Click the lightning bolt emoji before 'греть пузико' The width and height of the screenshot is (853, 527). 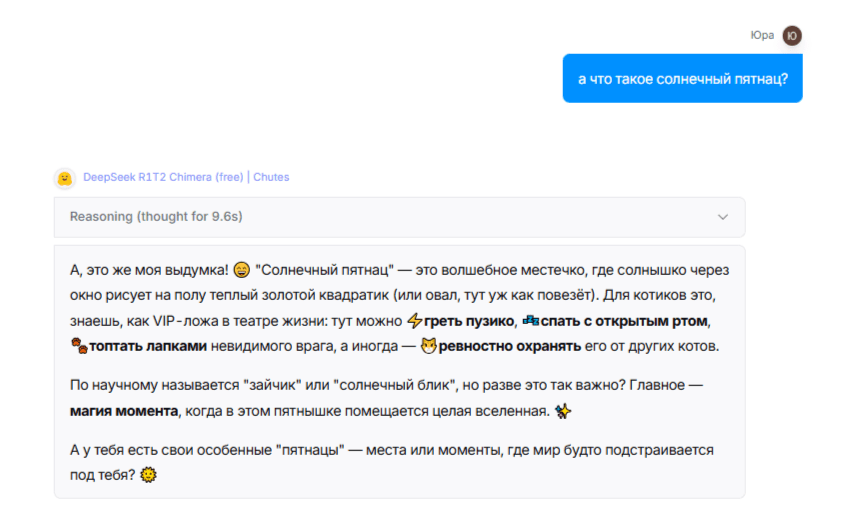tap(415, 321)
